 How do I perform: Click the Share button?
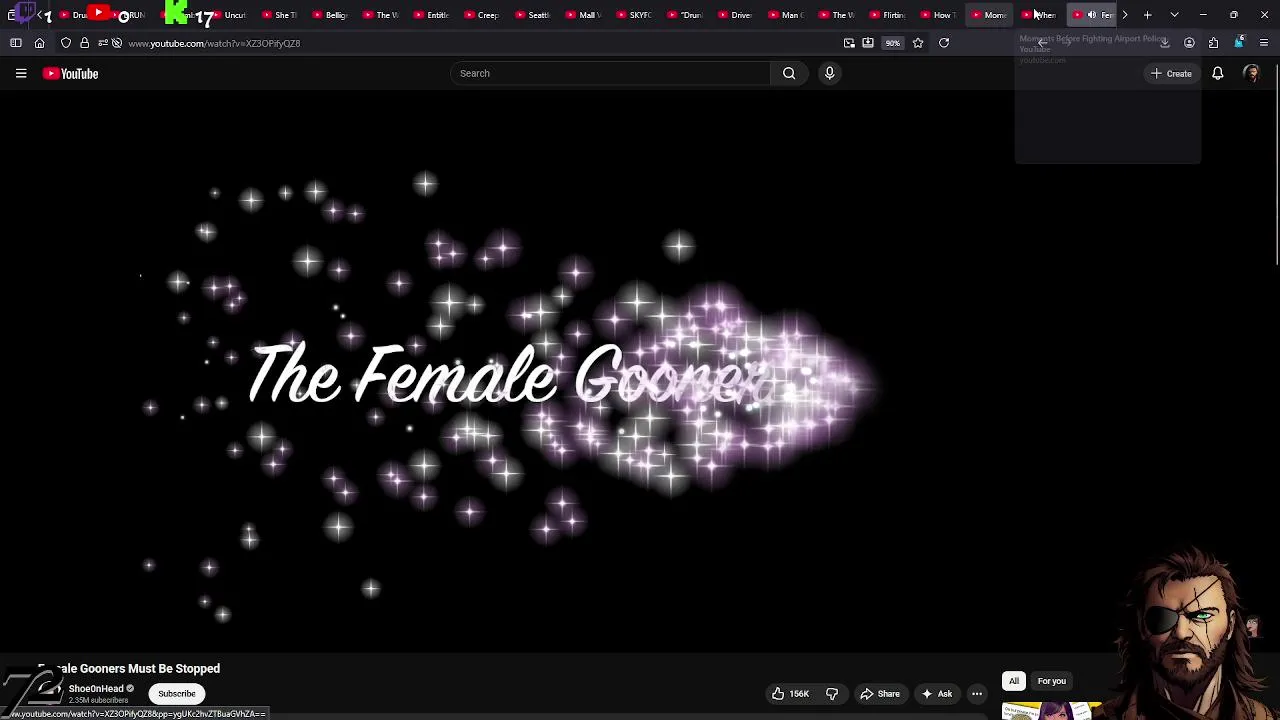tap(880, 694)
